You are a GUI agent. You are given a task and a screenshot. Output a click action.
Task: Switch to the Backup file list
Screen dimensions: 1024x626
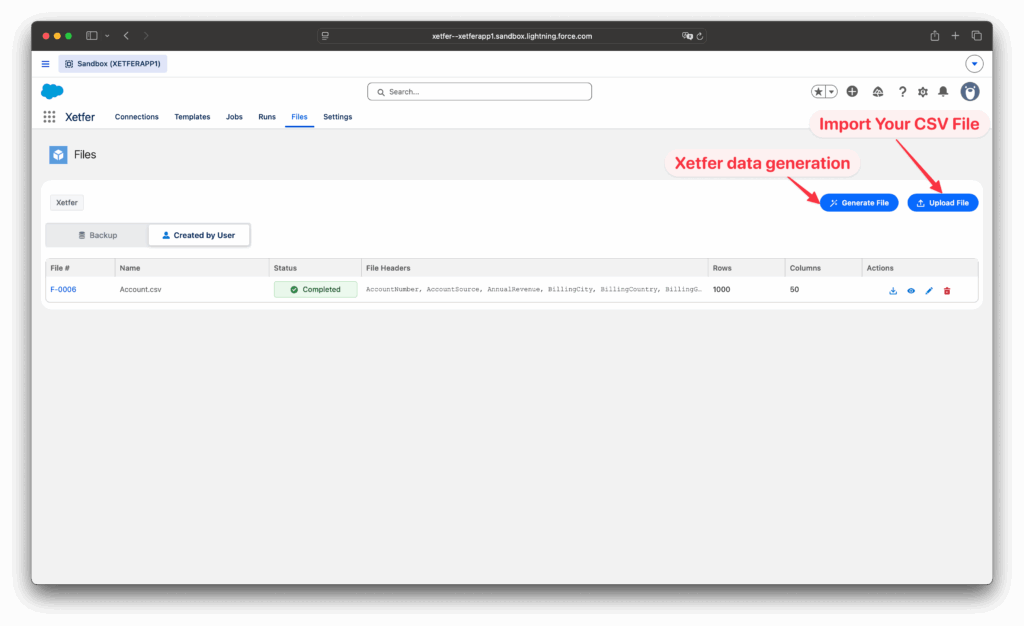coord(97,235)
